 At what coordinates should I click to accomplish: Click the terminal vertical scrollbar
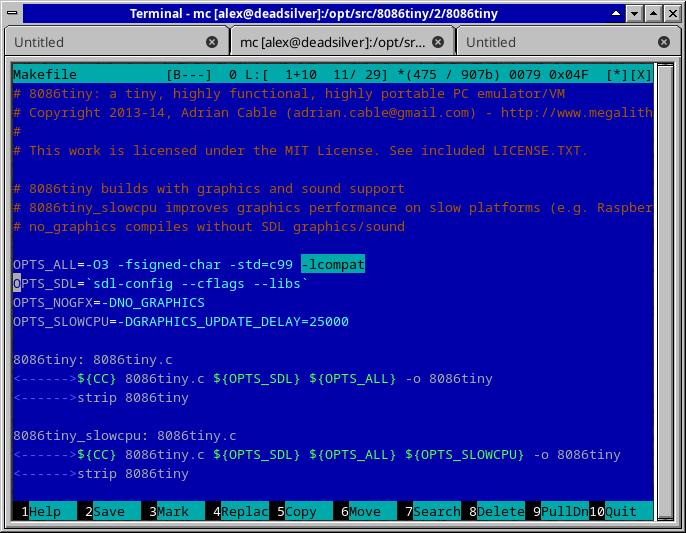coord(665,292)
